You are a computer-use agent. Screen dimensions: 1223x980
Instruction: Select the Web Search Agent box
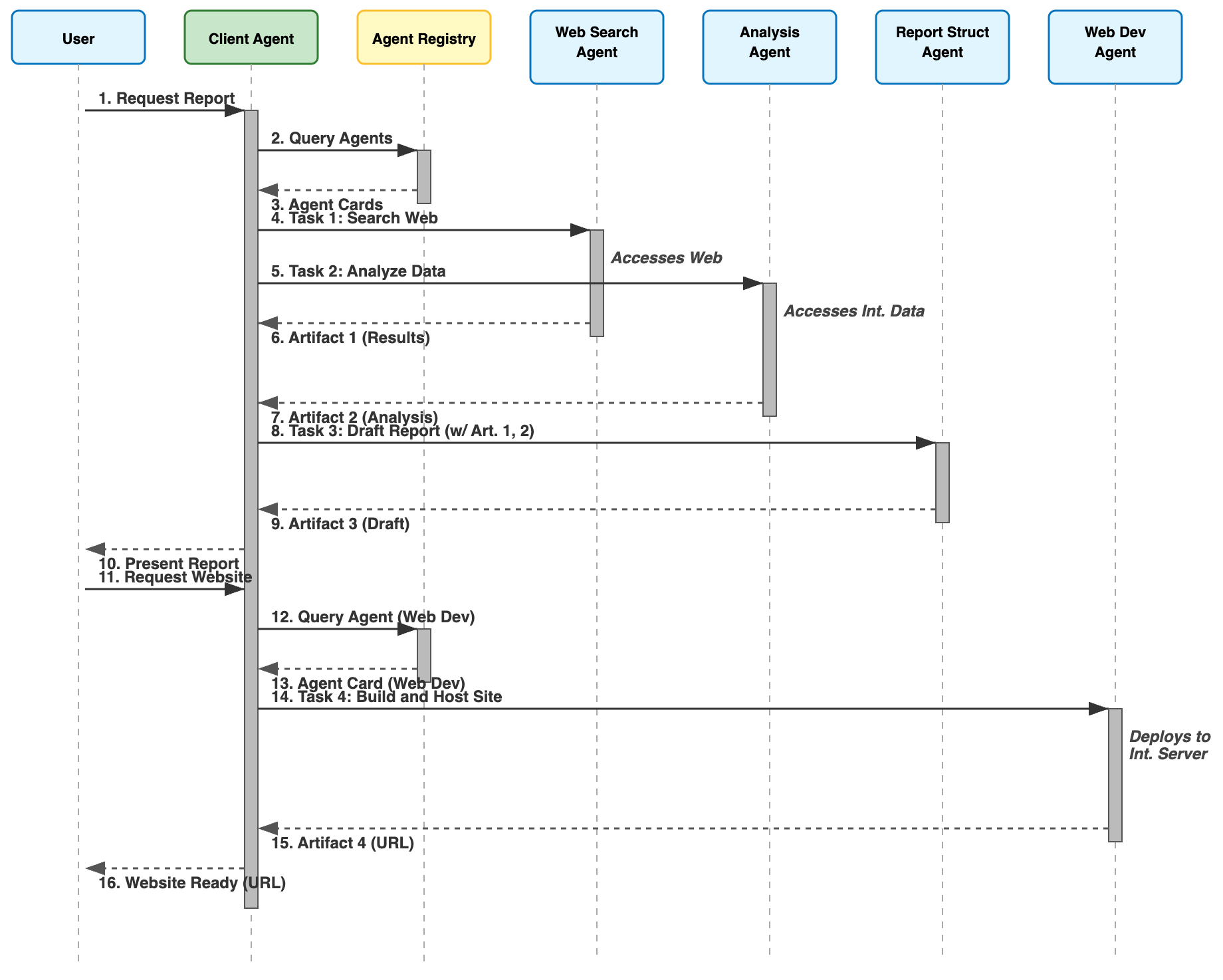596,47
